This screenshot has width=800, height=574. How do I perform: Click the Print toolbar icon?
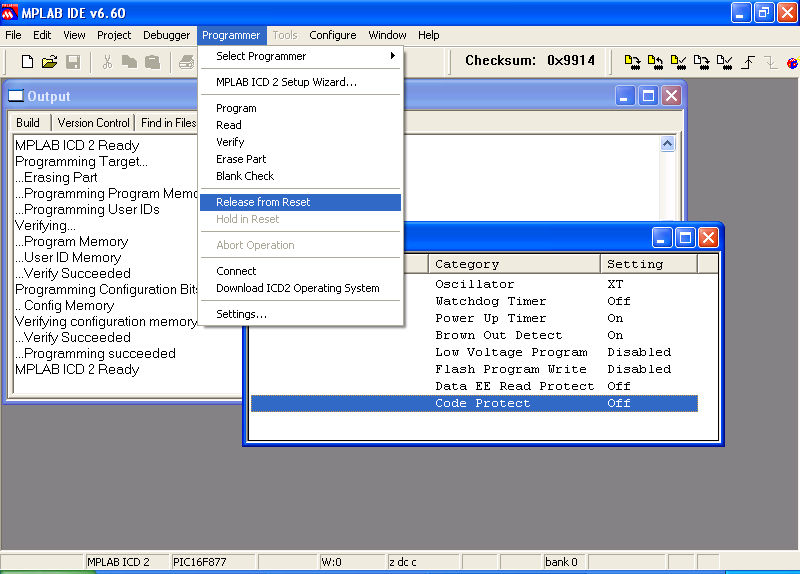pos(187,62)
